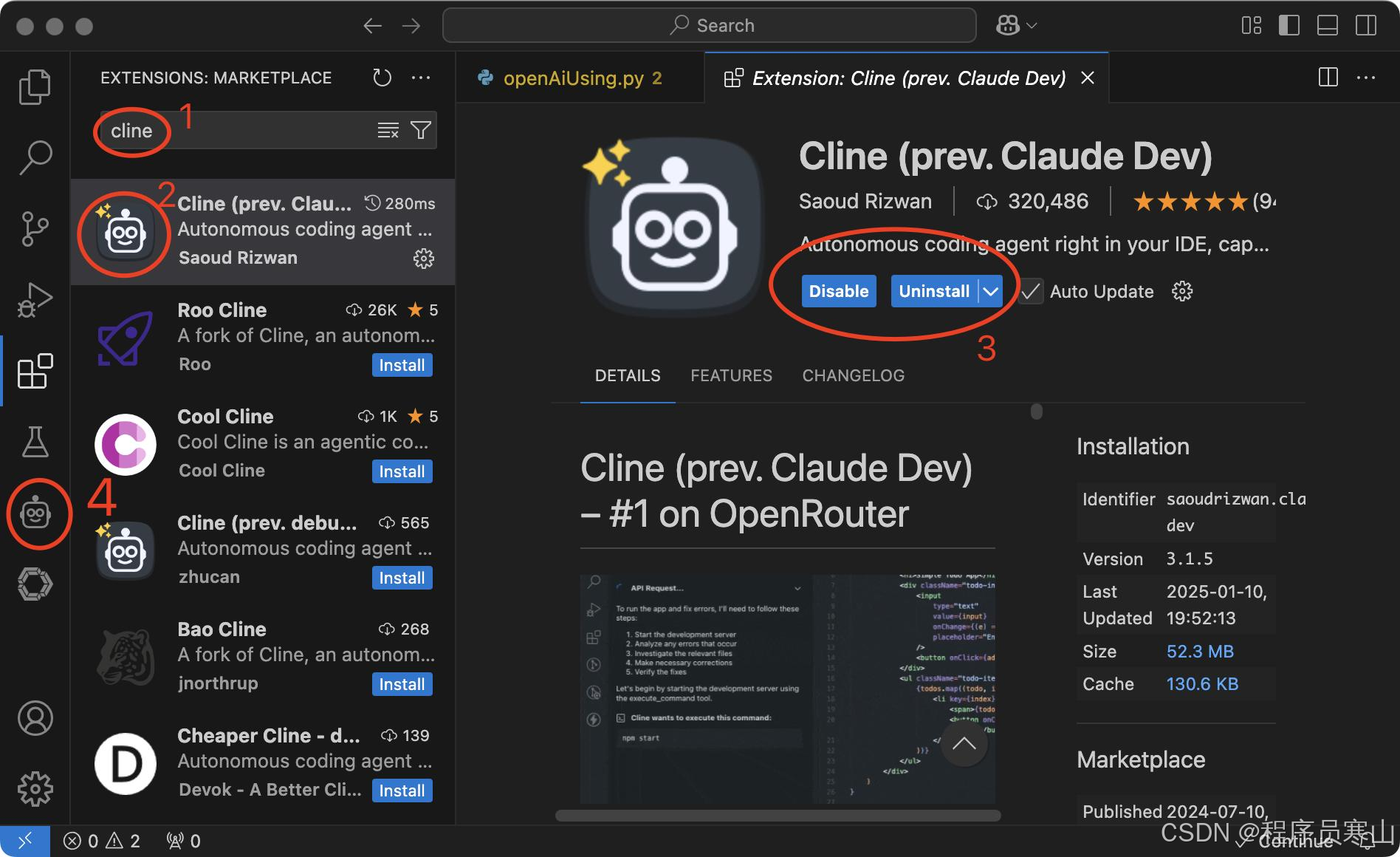
Task: Open the hexagon icon below the Cline icon
Action: coord(35,584)
